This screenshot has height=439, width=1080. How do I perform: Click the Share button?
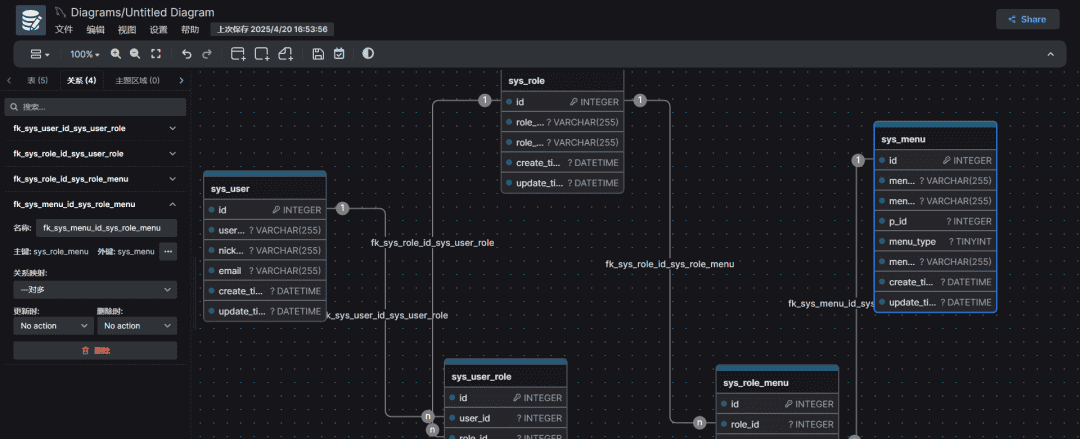pyautogui.click(x=1027, y=19)
